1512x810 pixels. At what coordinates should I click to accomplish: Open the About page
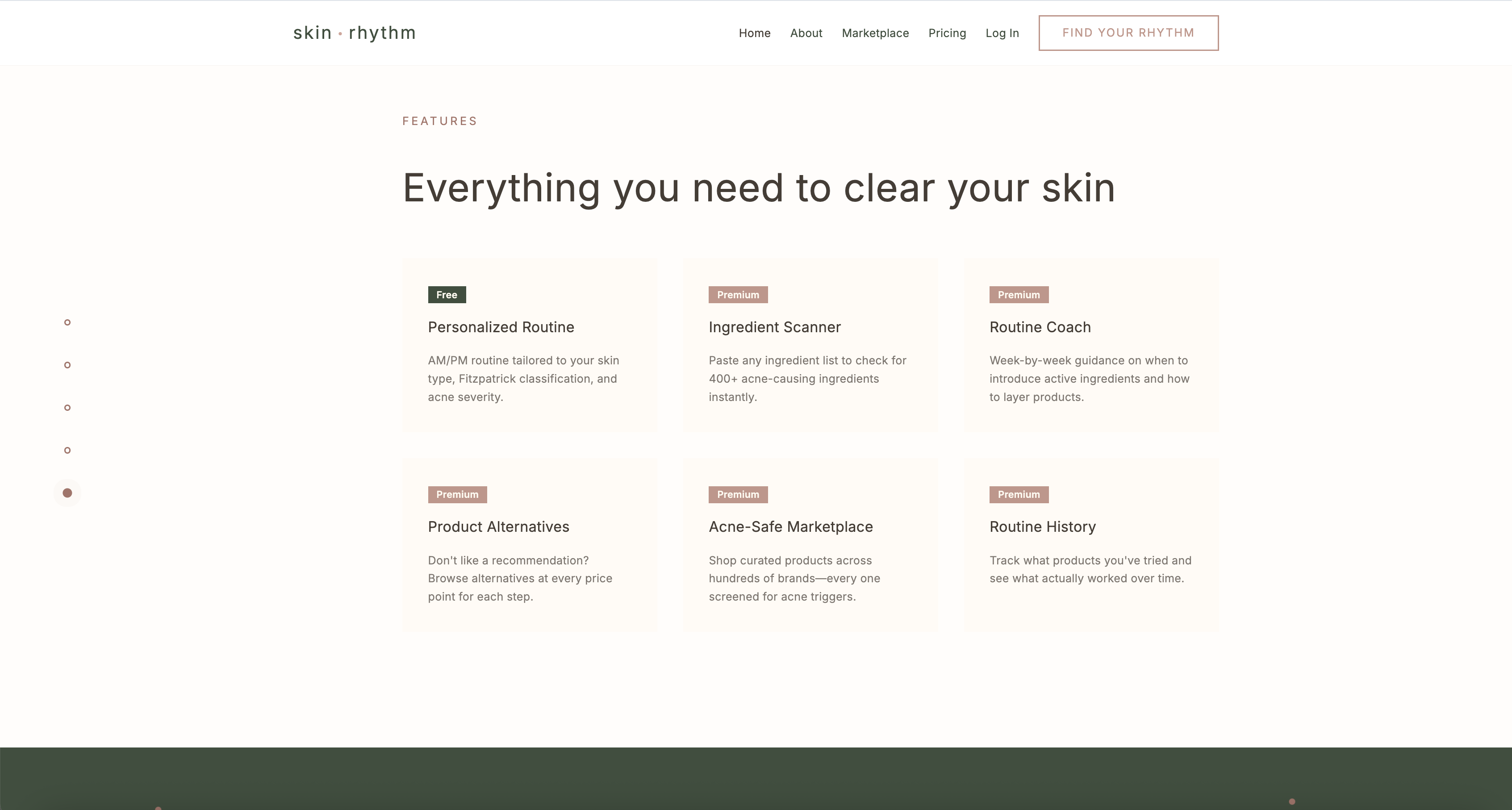pos(806,33)
